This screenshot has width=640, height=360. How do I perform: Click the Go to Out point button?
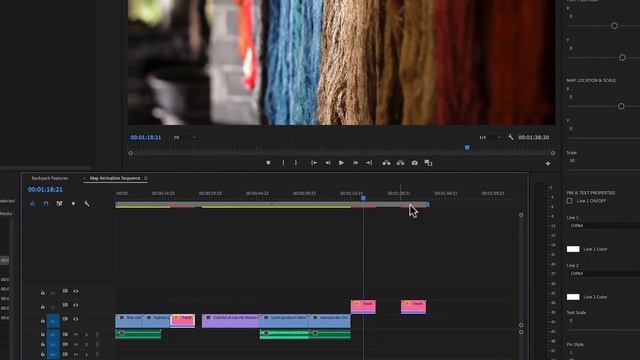369,163
